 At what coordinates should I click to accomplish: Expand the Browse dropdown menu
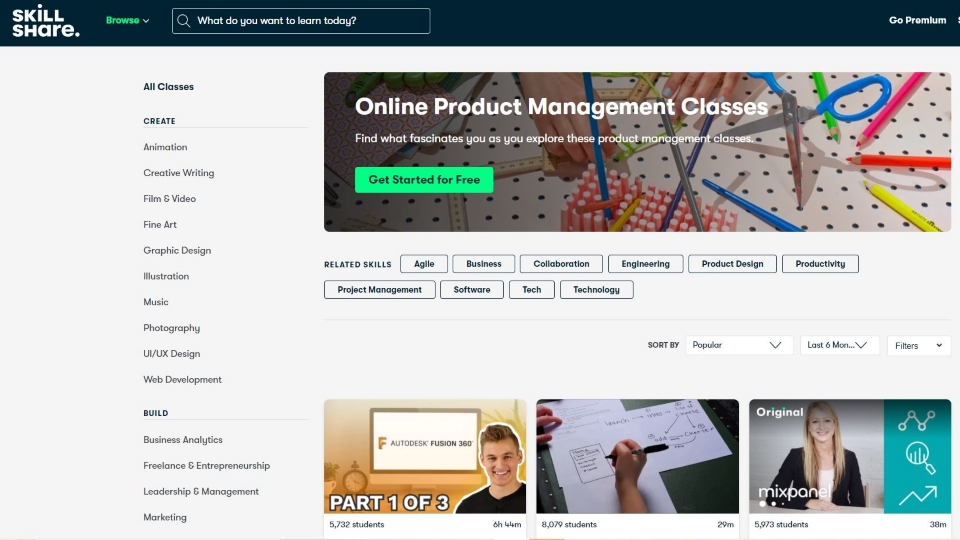coord(127,20)
